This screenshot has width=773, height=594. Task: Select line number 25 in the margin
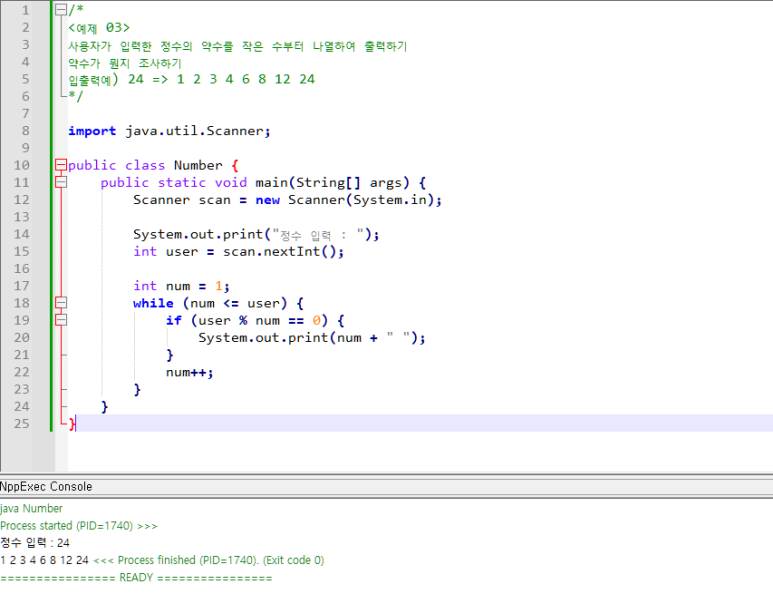pyautogui.click(x=22, y=423)
